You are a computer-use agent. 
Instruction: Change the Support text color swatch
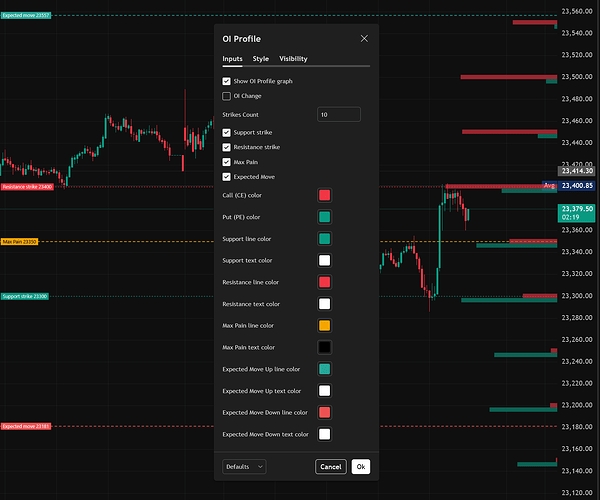pyautogui.click(x=324, y=261)
